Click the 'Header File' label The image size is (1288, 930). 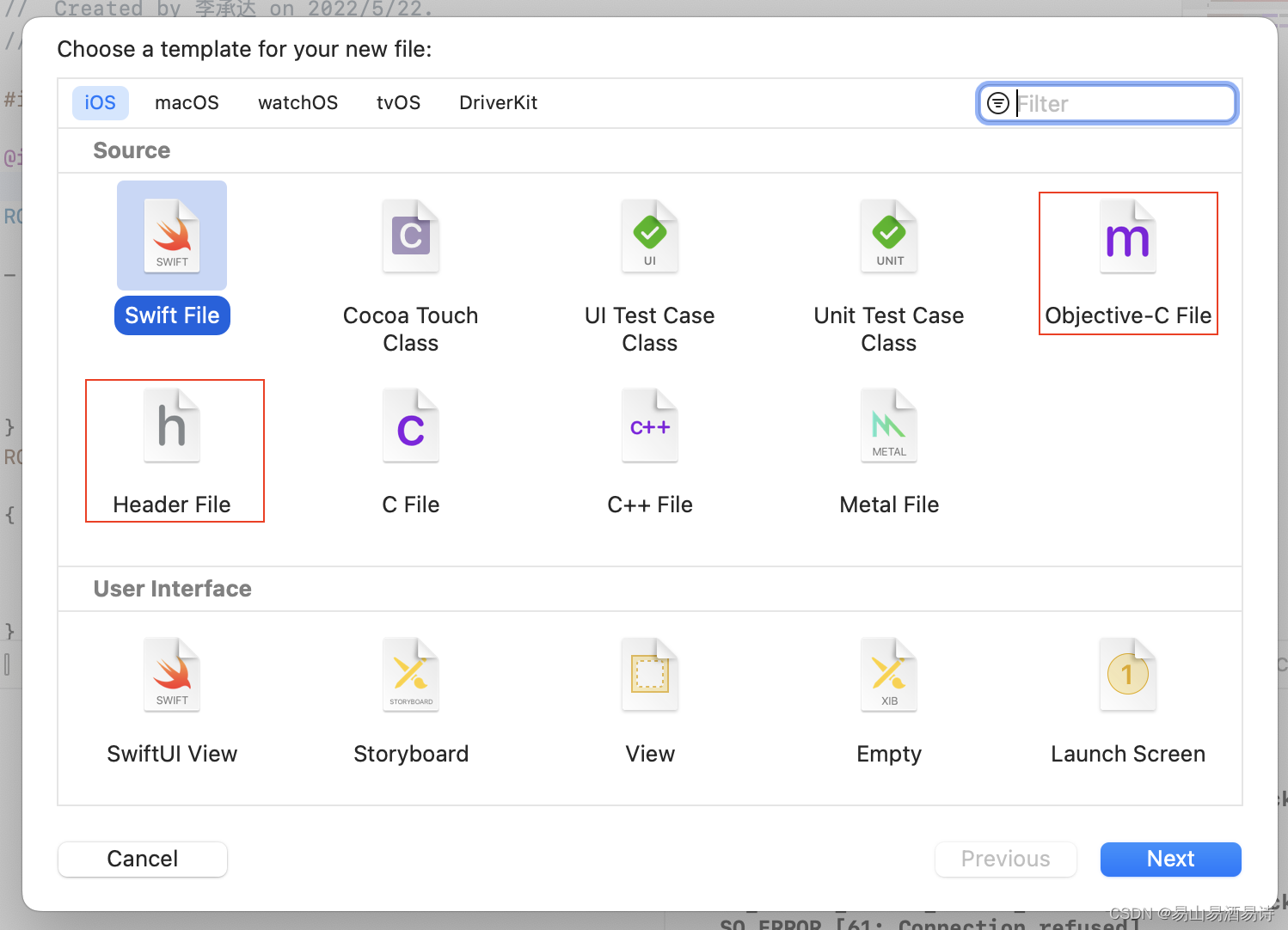[x=172, y=505]
